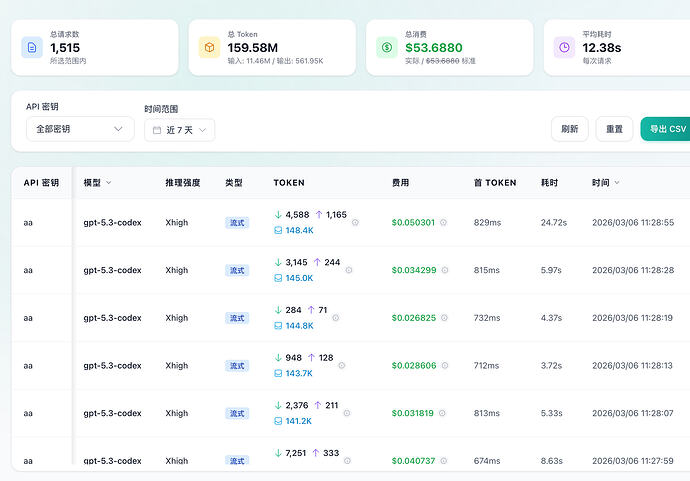Click info icon beside $0.026825 cost
The width and height of the screenshot is (690, 481).
click(444, 318)
